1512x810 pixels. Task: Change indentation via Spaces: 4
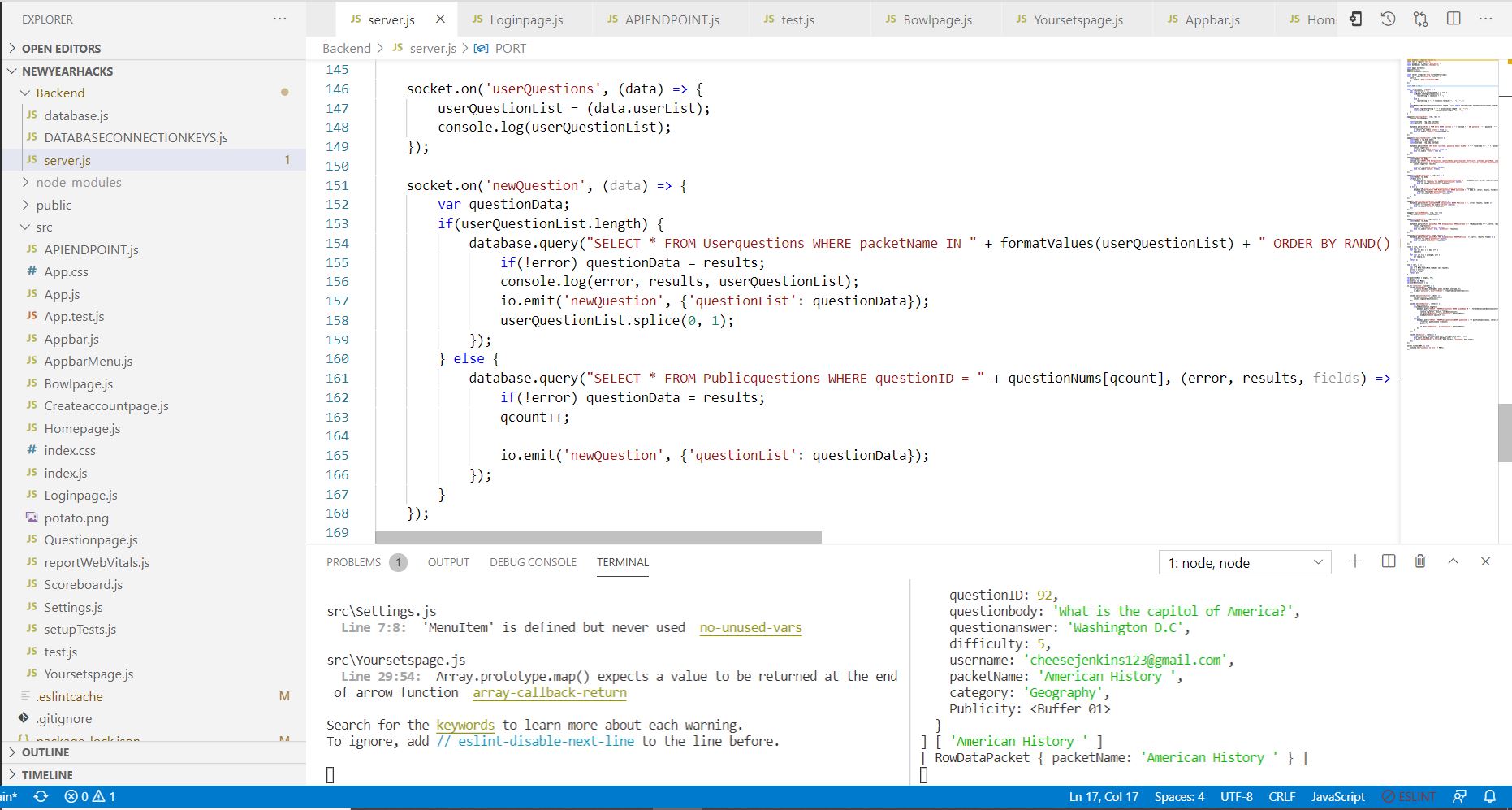tap(1179, 797)
